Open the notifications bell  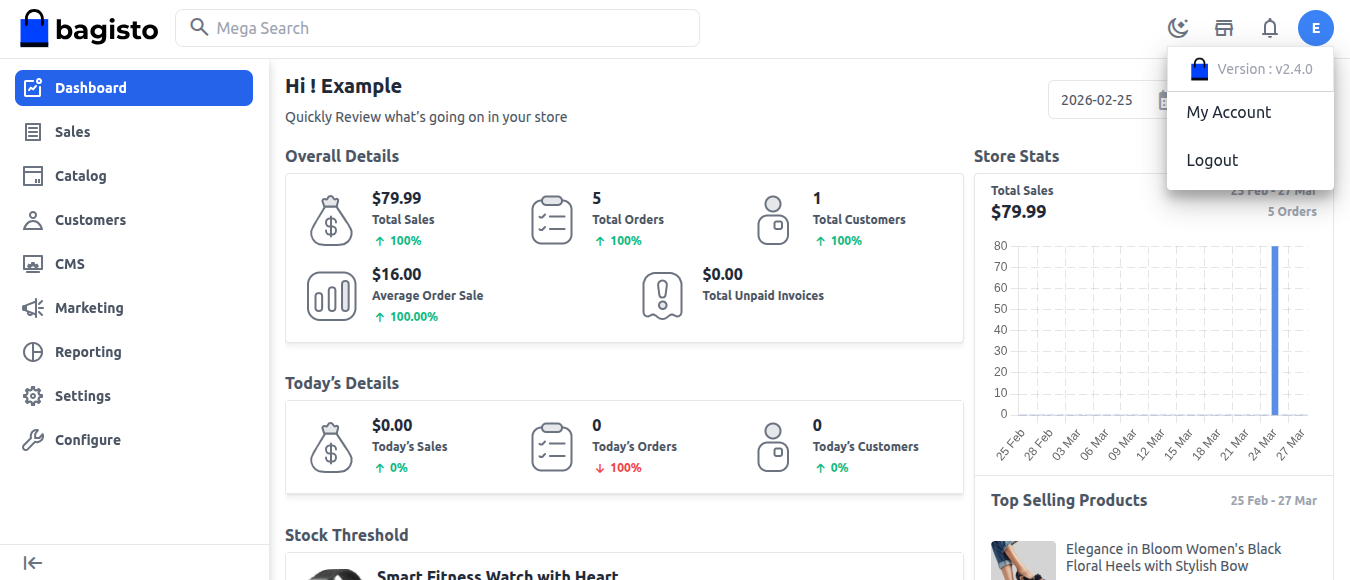1270,28
